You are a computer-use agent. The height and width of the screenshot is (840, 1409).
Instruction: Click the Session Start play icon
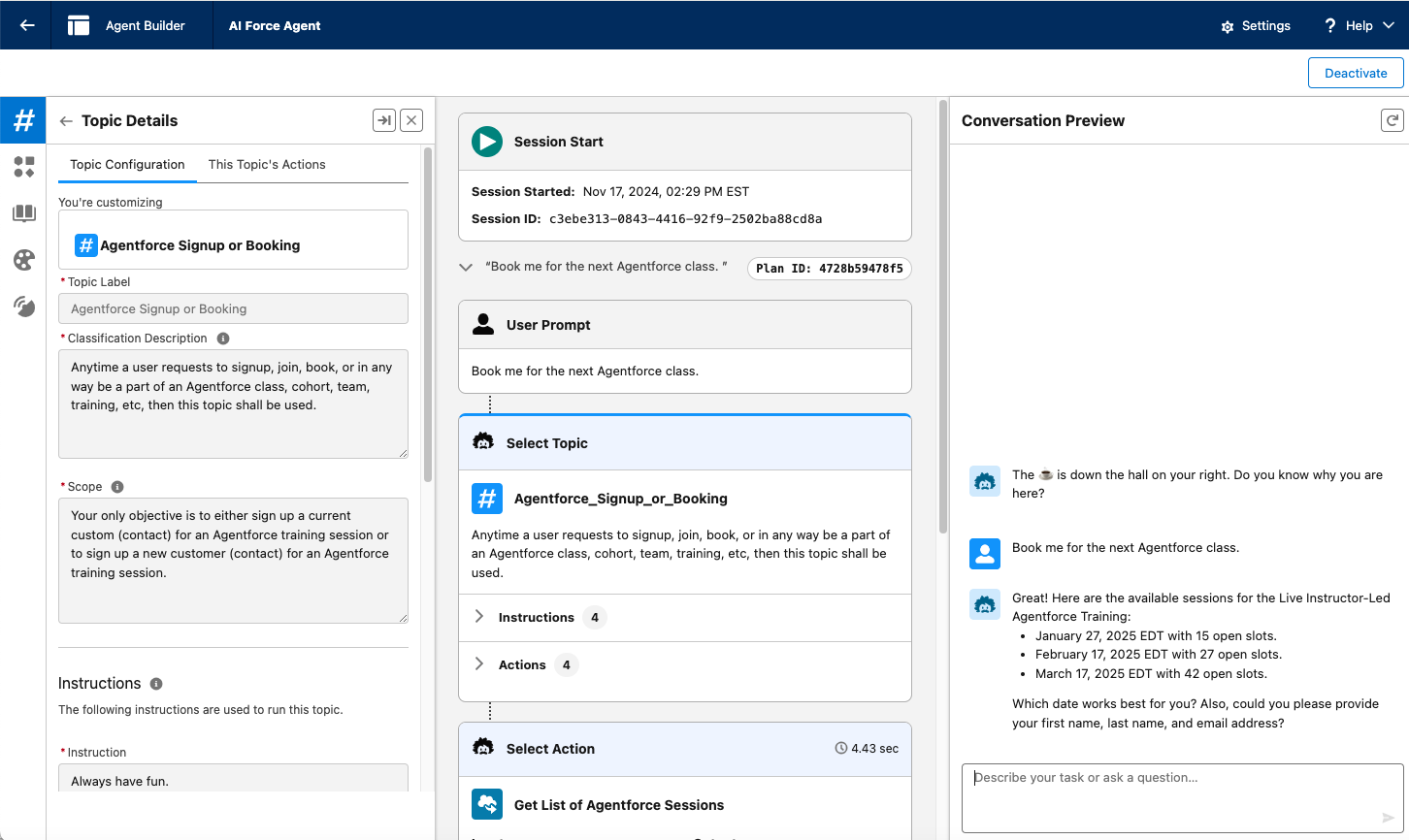487,142
